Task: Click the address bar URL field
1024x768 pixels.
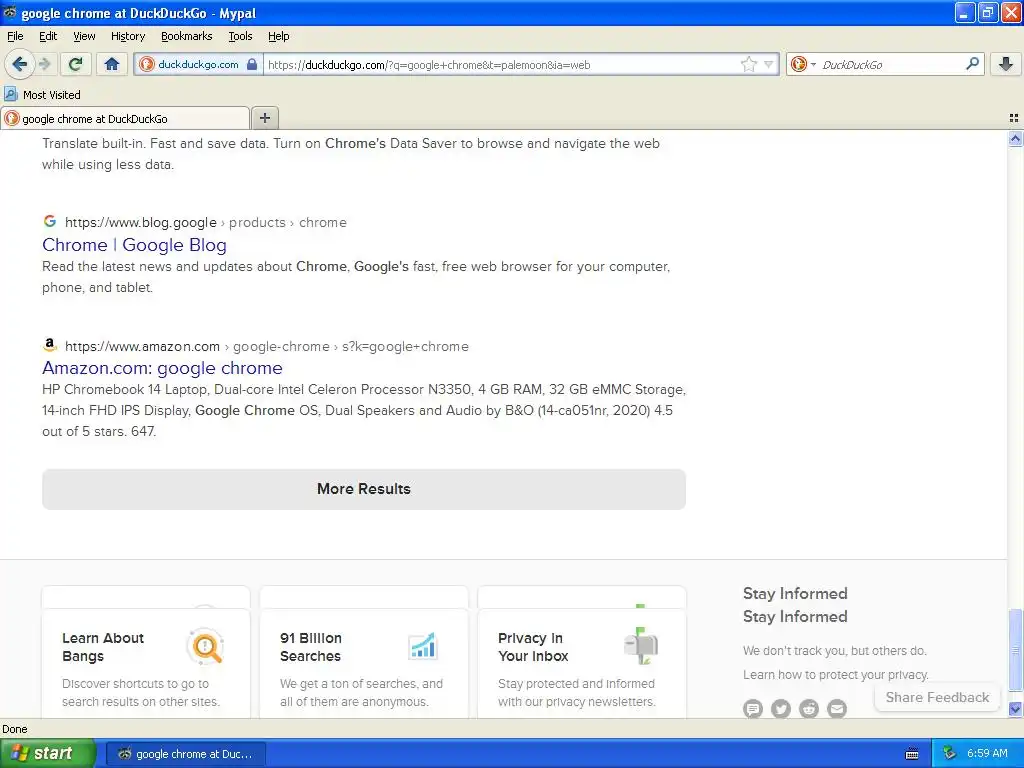Action: click(x=501, y=65)
